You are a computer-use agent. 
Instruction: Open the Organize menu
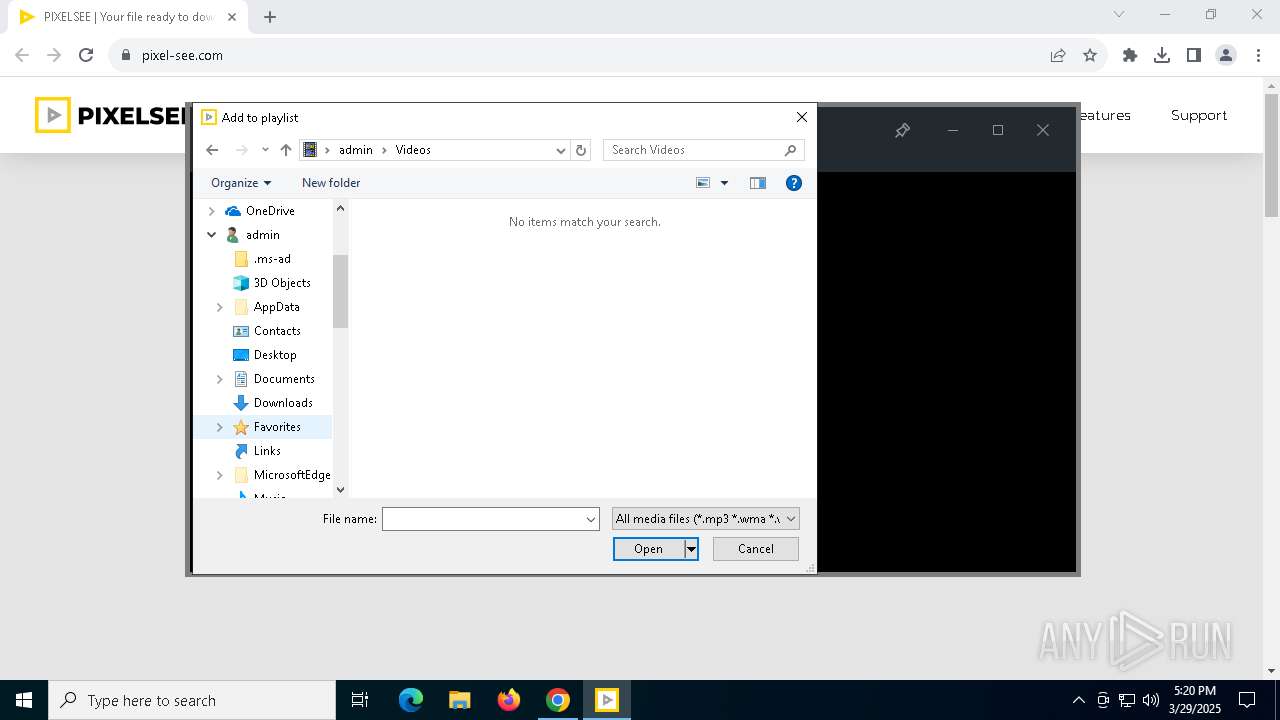[x=241, y=183]
